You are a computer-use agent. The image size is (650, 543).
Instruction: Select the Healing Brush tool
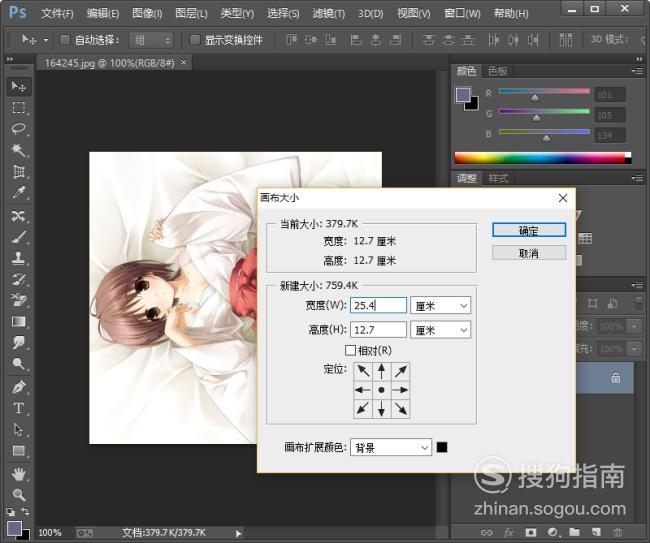(x=19, y=216)
